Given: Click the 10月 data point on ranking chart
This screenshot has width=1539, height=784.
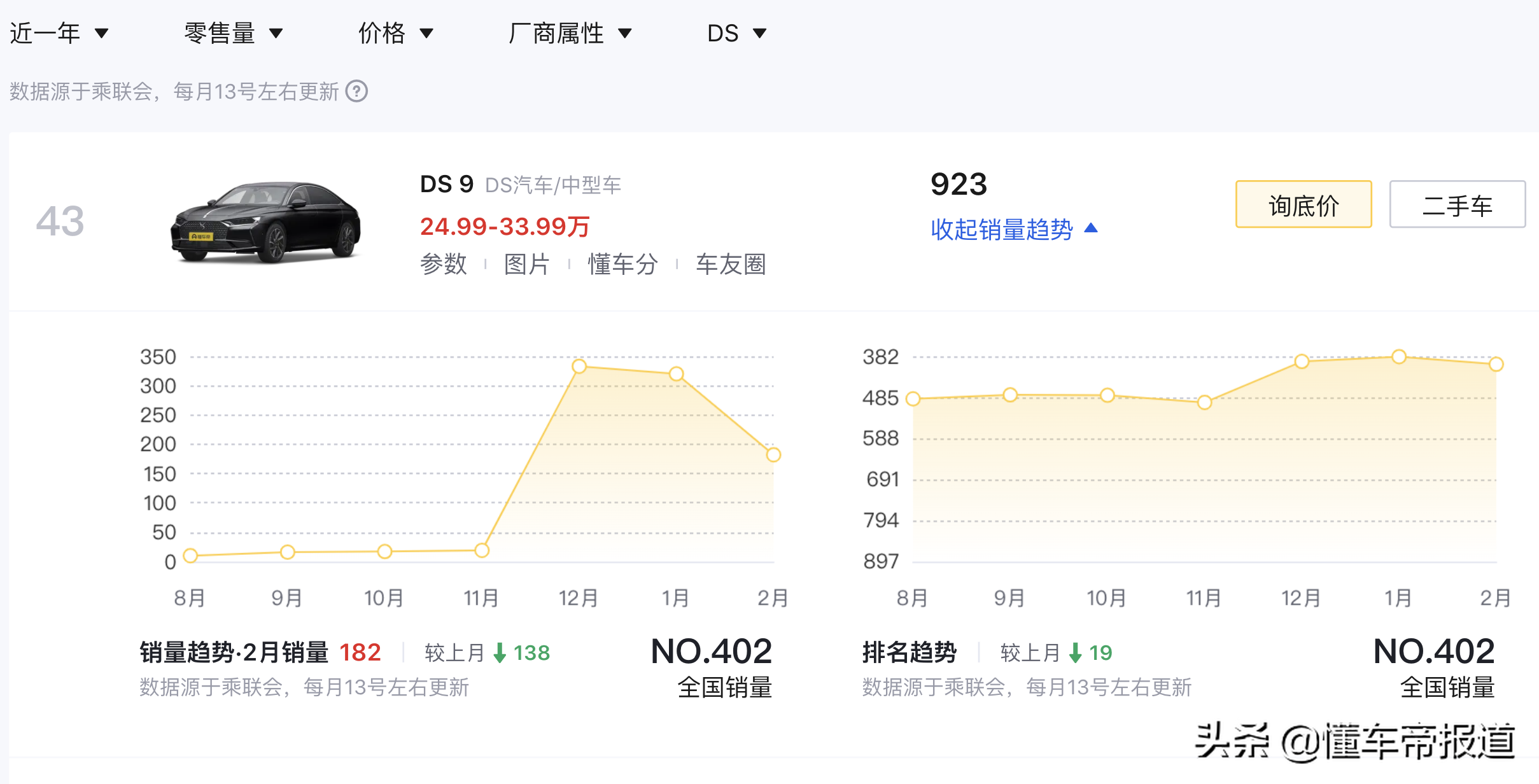Looking at the screenshot, I should coord(1107,395).
